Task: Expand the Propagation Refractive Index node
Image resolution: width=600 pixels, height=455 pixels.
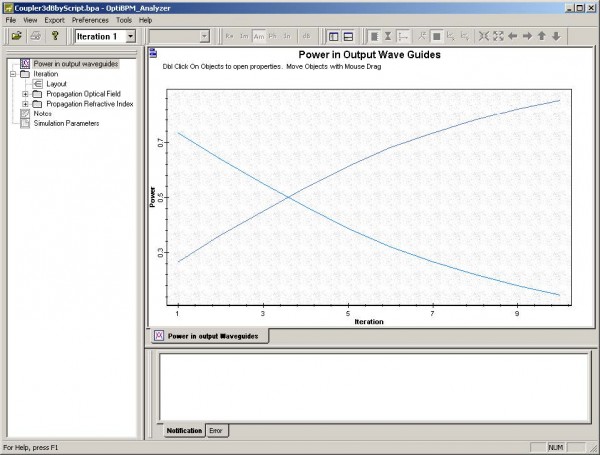Action: coord(25,104)
